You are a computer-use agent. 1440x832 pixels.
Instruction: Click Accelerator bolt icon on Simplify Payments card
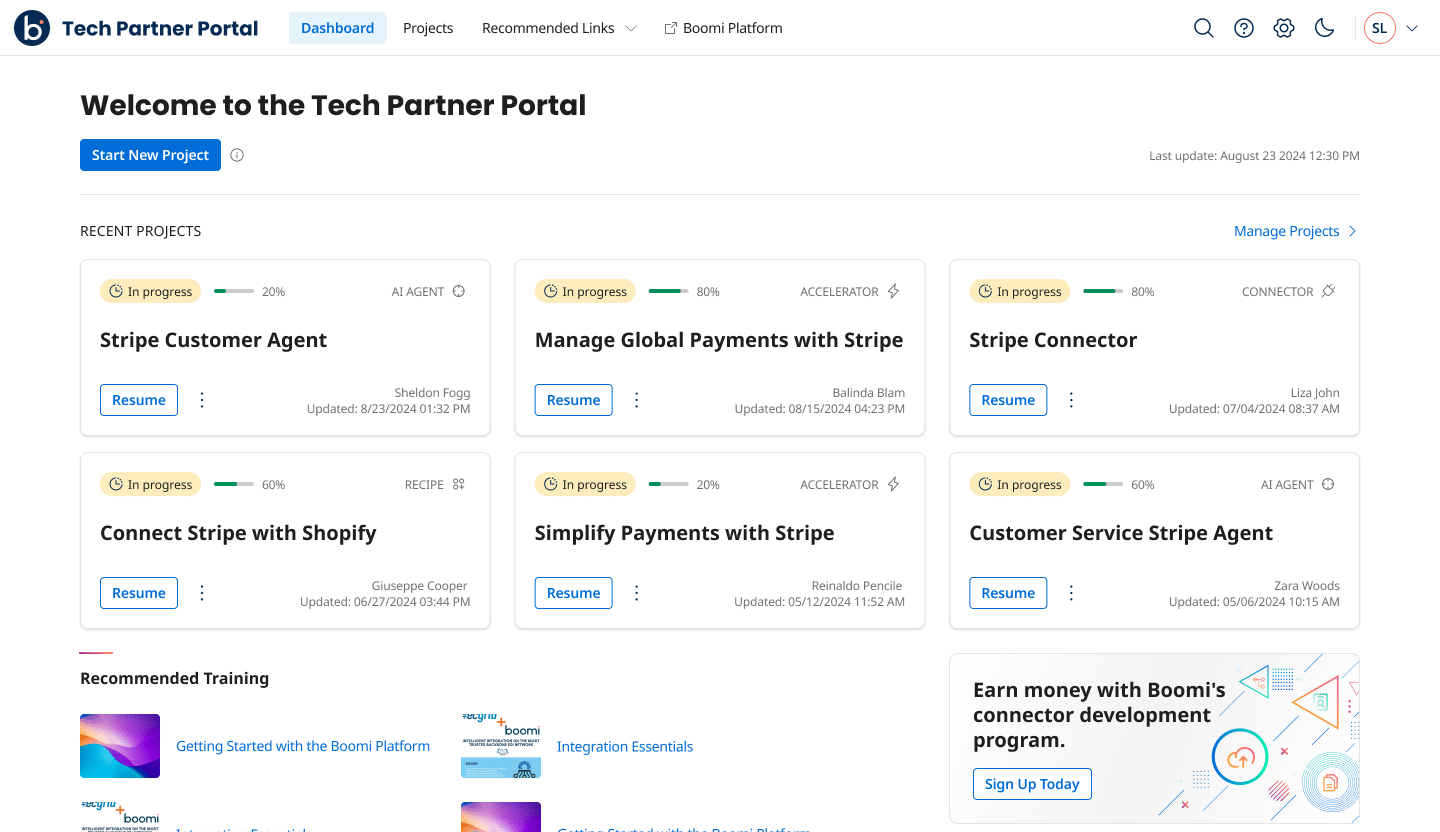[894, 485]
